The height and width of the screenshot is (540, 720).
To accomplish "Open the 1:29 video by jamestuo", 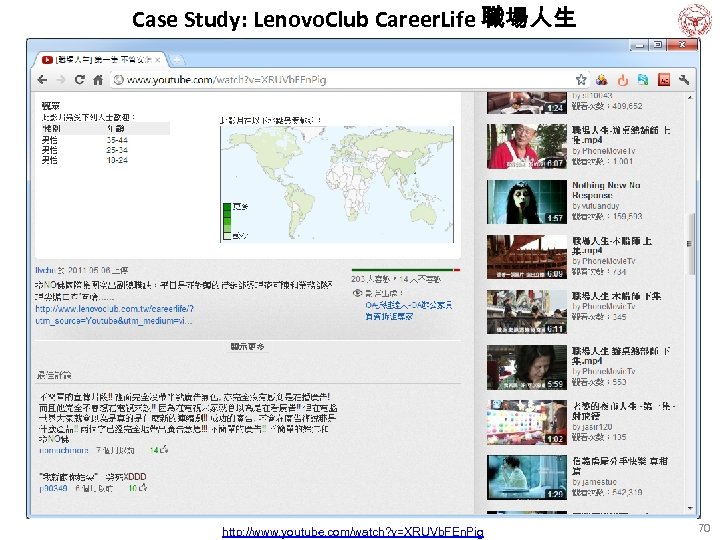I will click(x=527, y=478).
